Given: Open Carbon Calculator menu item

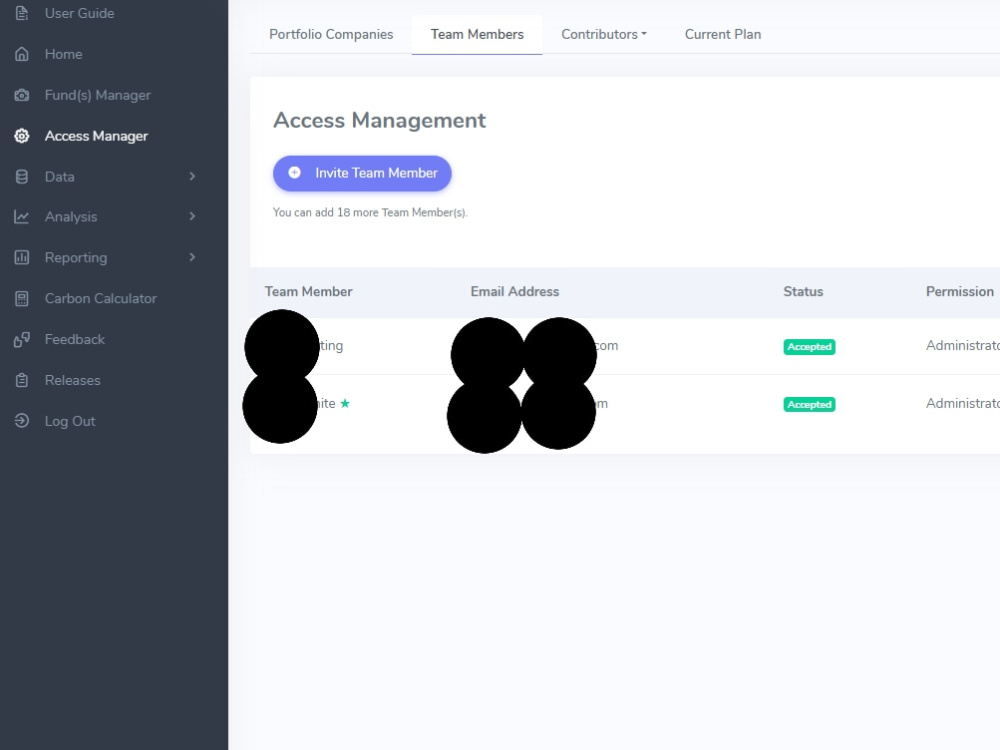Looking at the screenshot, I should [101, 298].
